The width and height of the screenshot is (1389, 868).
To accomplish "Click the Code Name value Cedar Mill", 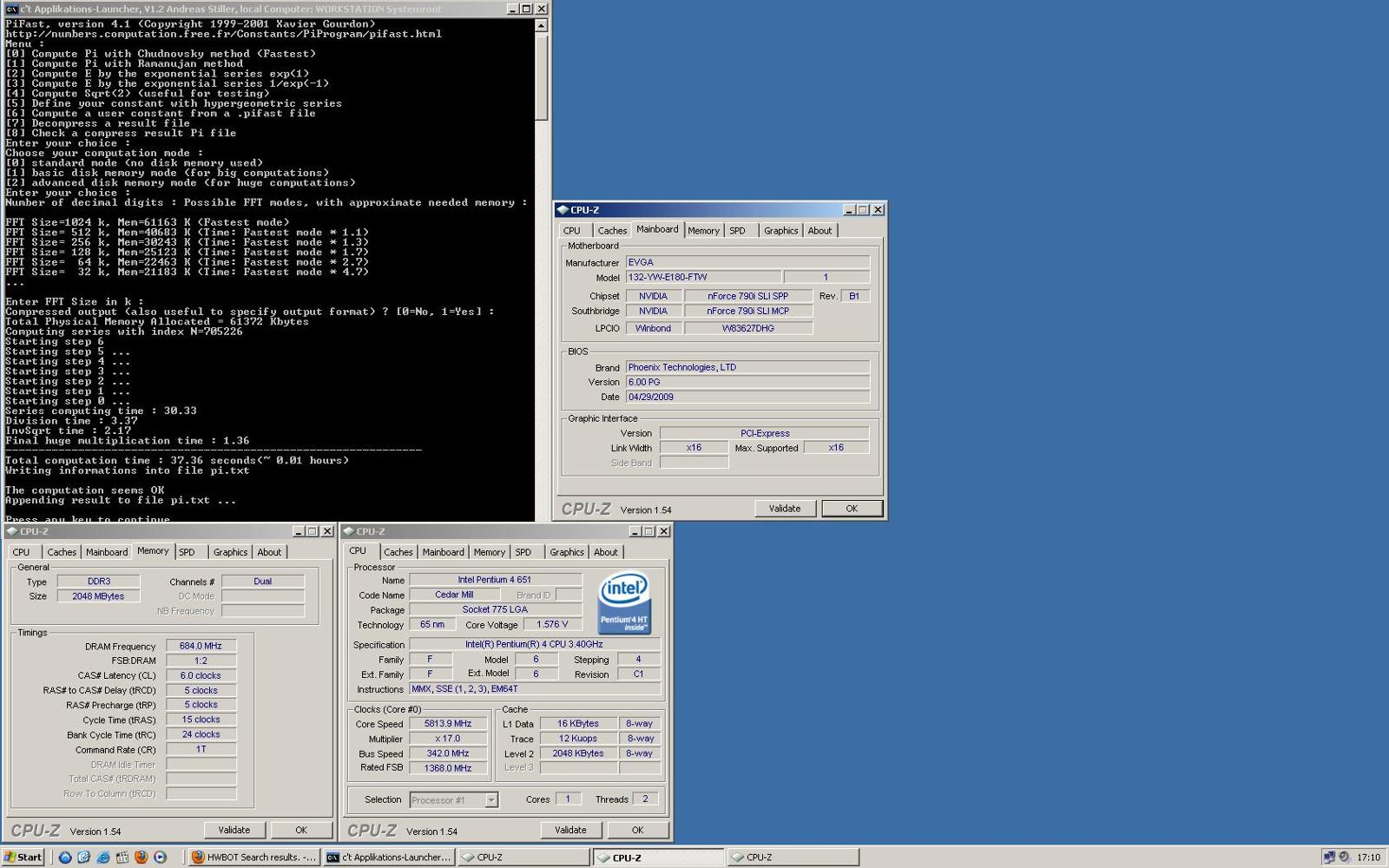I will tap(454, 595).
